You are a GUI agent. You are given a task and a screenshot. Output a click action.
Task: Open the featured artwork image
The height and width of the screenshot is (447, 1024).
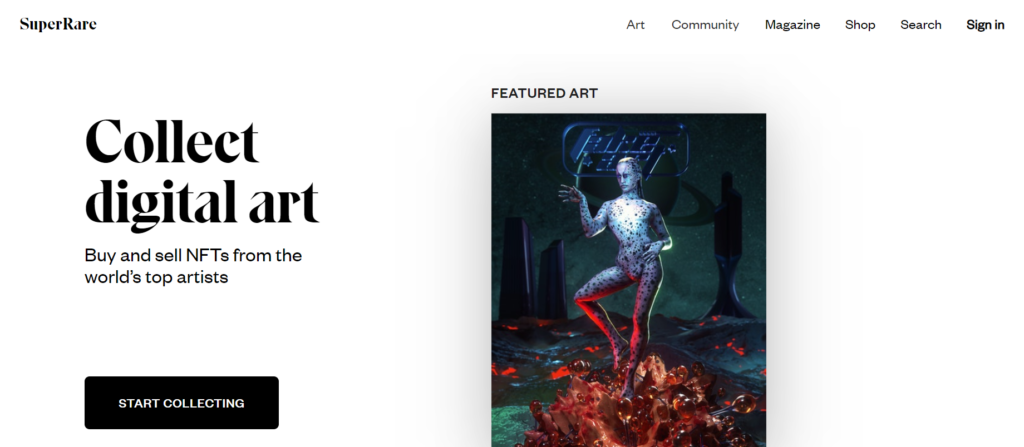coord(628,280)
